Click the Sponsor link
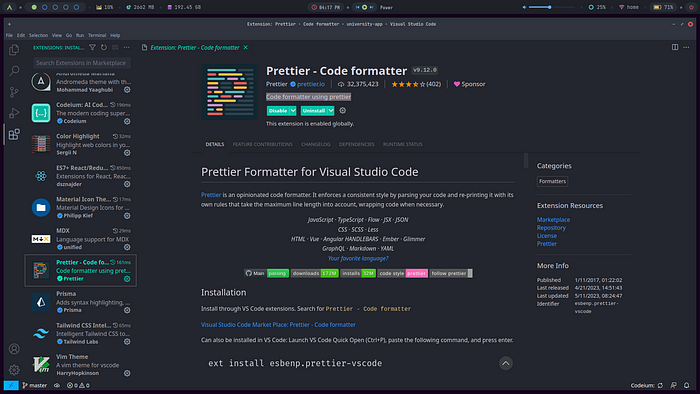The height and width of the screenshot is (394, 700). (x=470, y=84)
